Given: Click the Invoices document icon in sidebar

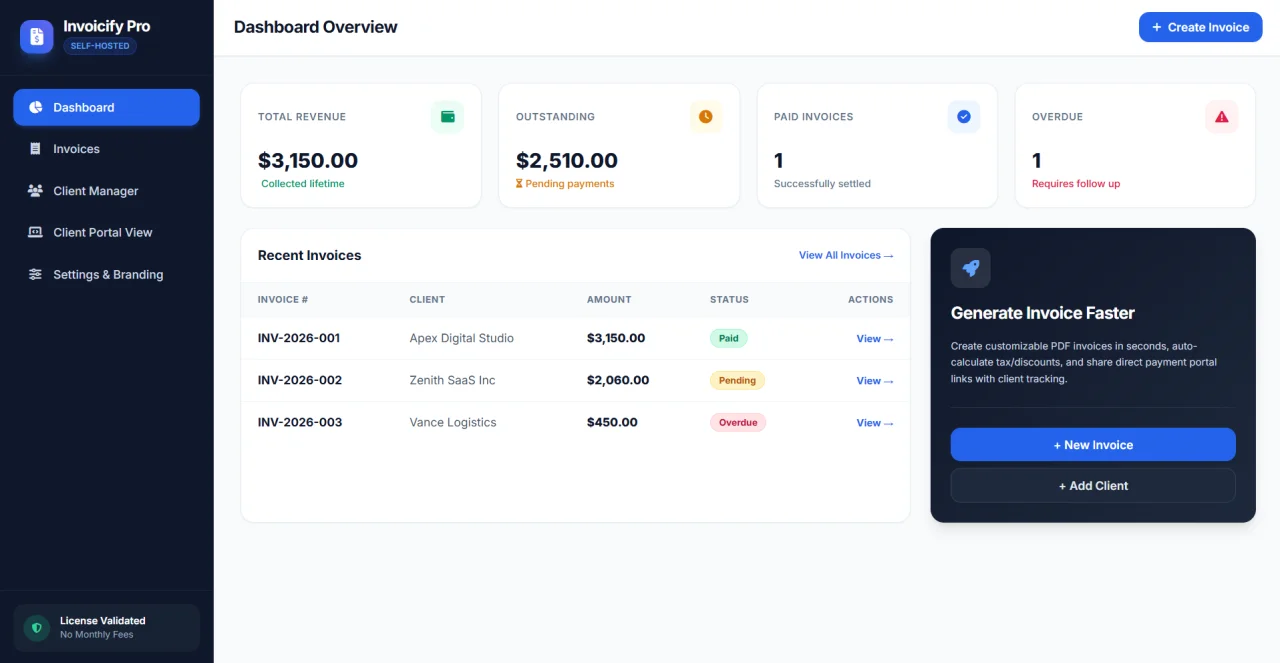Looking at the screenshot, I should point(35,149).
